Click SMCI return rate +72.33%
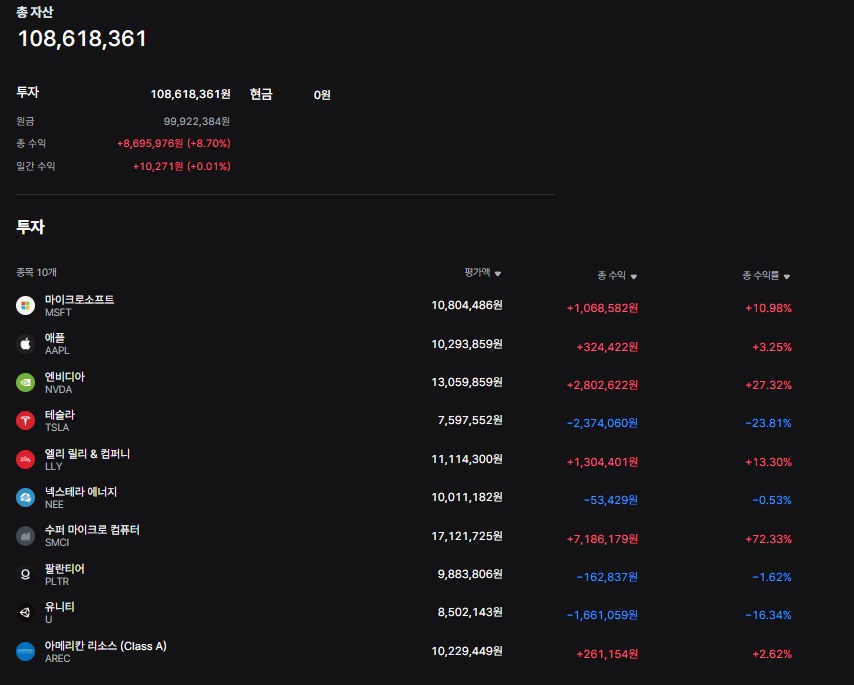Viewport: 854px width, 685px height. (x=768, y=539)
